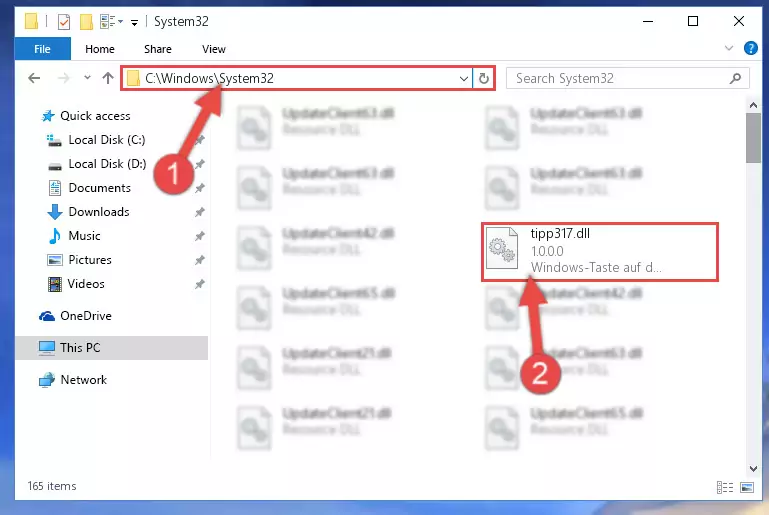Viewport: 769px width, 515px height.
Task: Open Music in sidebar
Action: click(x=84, y=236)
